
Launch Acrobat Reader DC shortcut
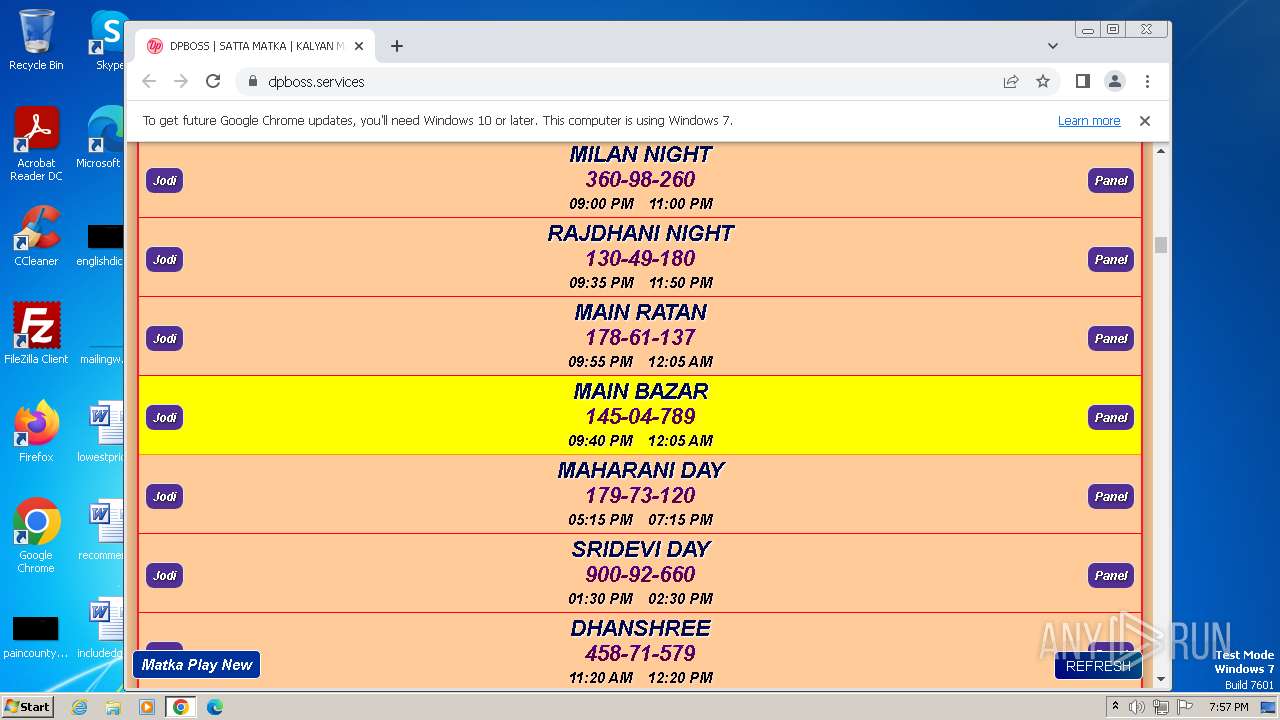point(36,144)
